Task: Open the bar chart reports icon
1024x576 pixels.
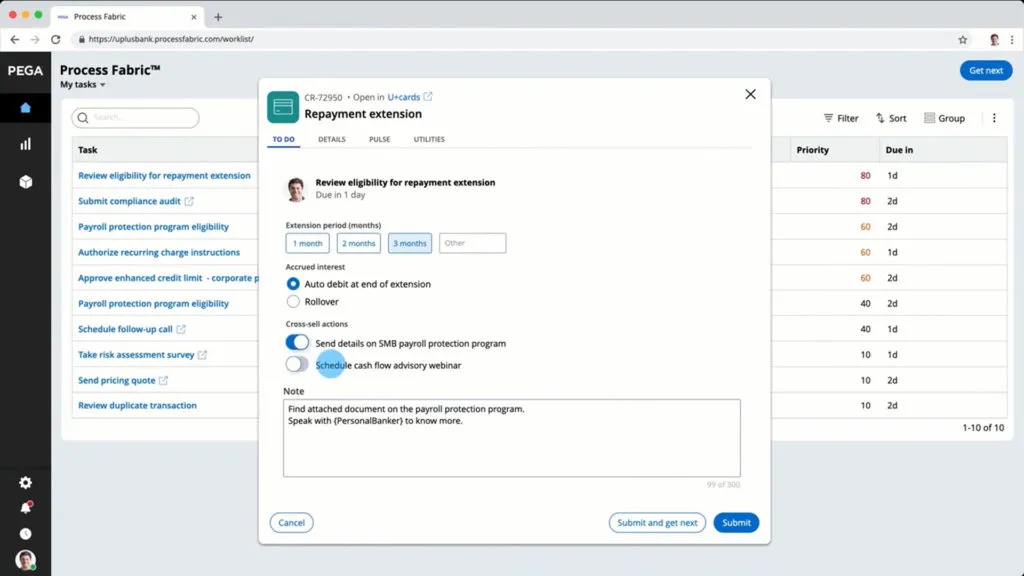Action: pos(25,144)
